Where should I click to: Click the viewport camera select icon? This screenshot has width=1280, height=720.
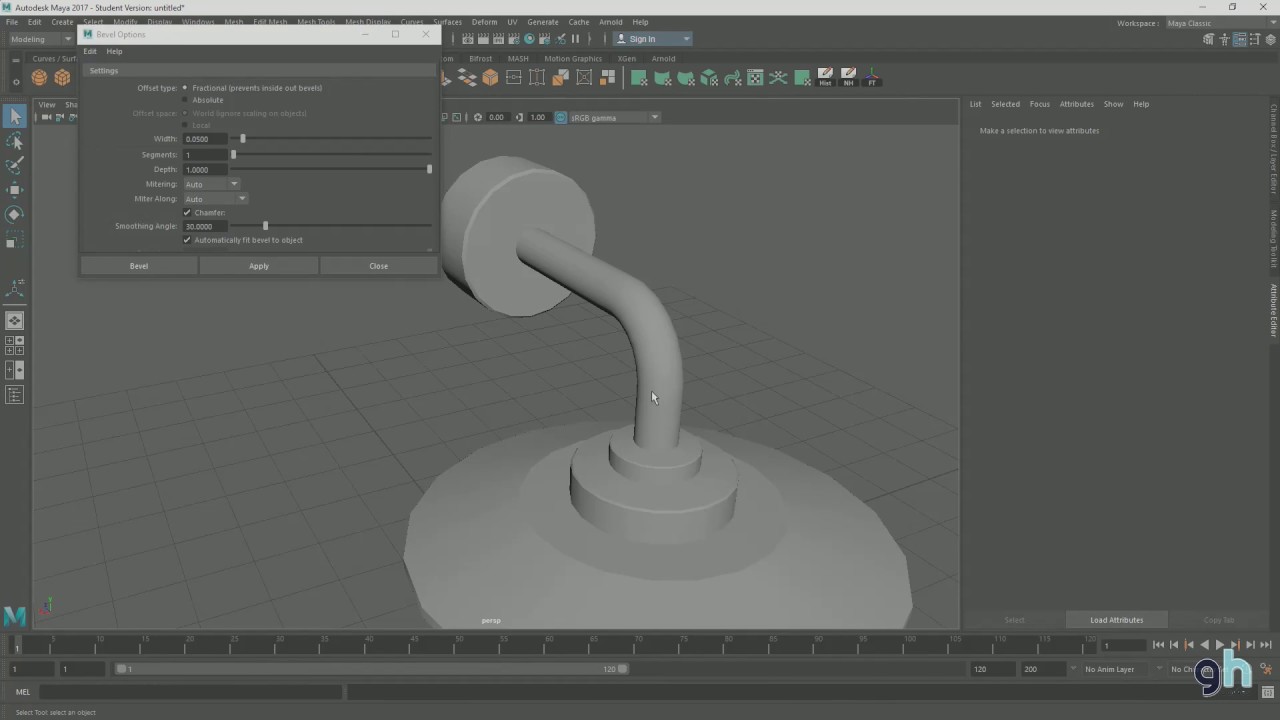point(46,117)
